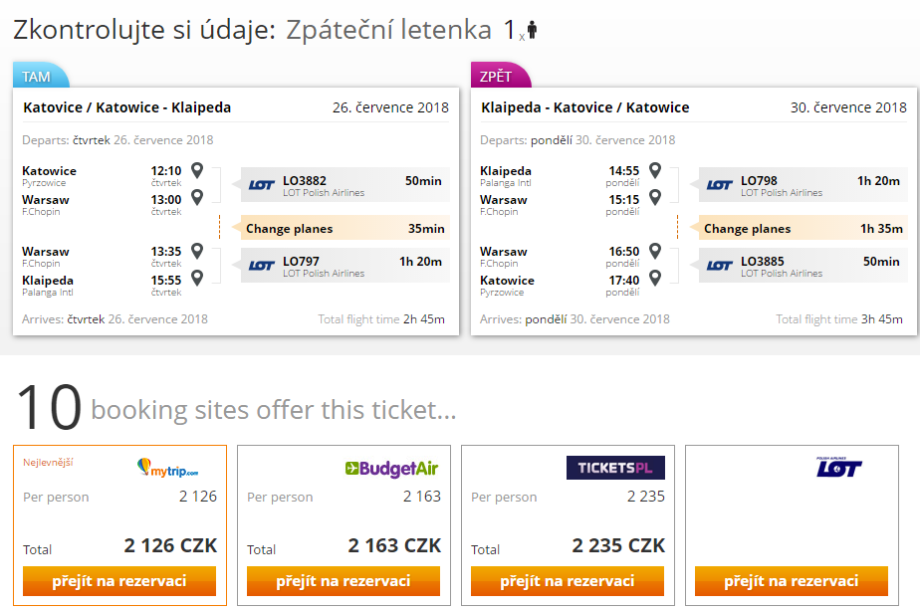920x610 pixels.
Task: Click the location pin next to Katowice 17:40
Action: 655,279
